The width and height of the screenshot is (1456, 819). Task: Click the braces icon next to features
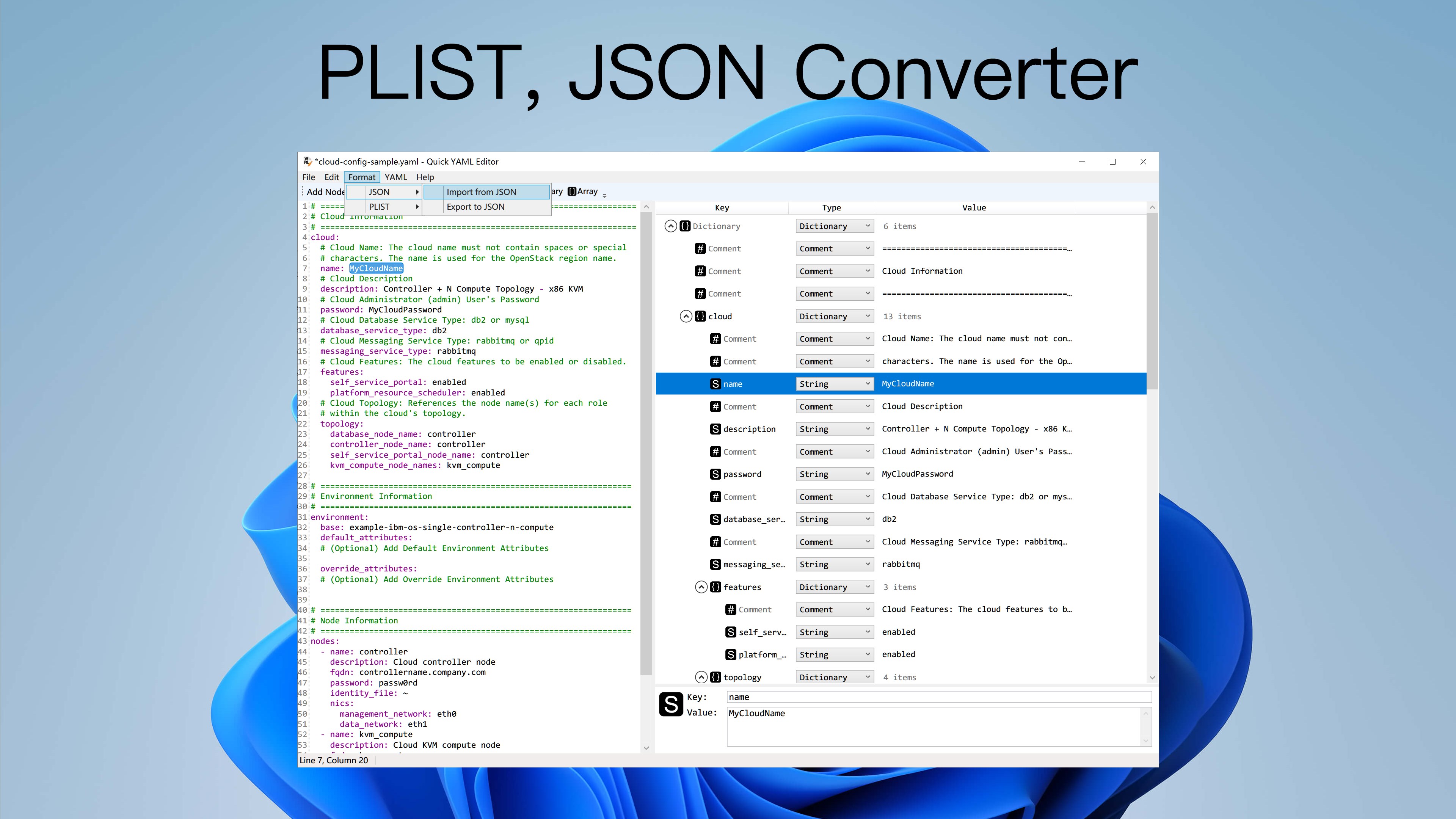(715, 587)
